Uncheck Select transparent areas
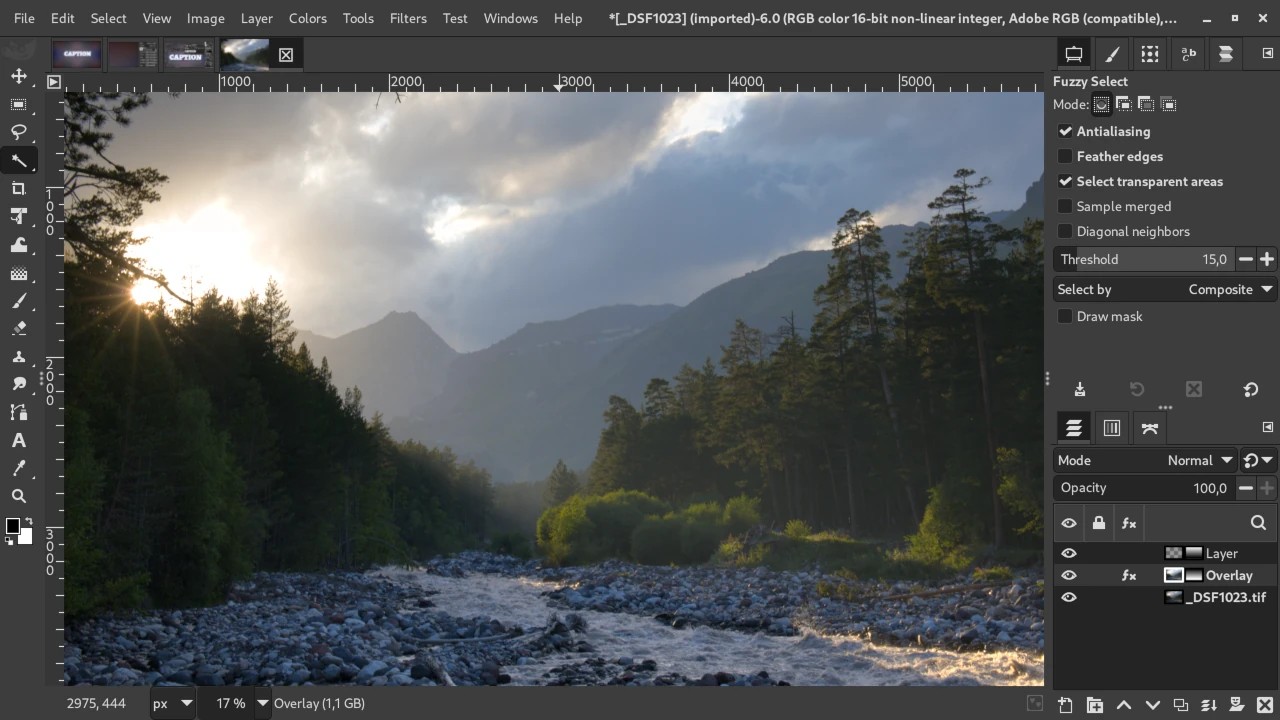This screenshot has height=720, width=1280. click(1065, 181)
